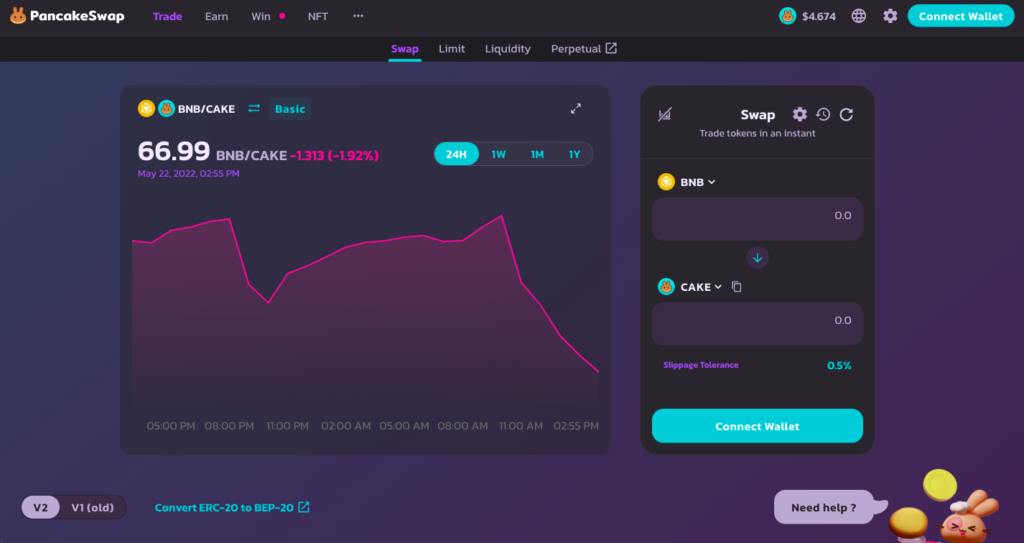Select the V2 version toggle

coord(40,508)
